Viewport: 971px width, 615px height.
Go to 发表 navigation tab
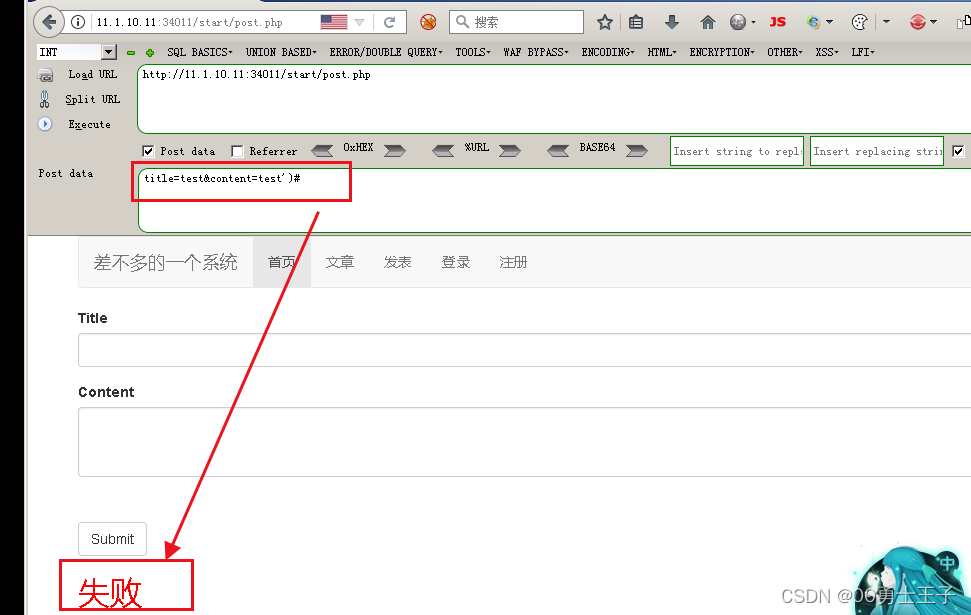pos(398,262)
